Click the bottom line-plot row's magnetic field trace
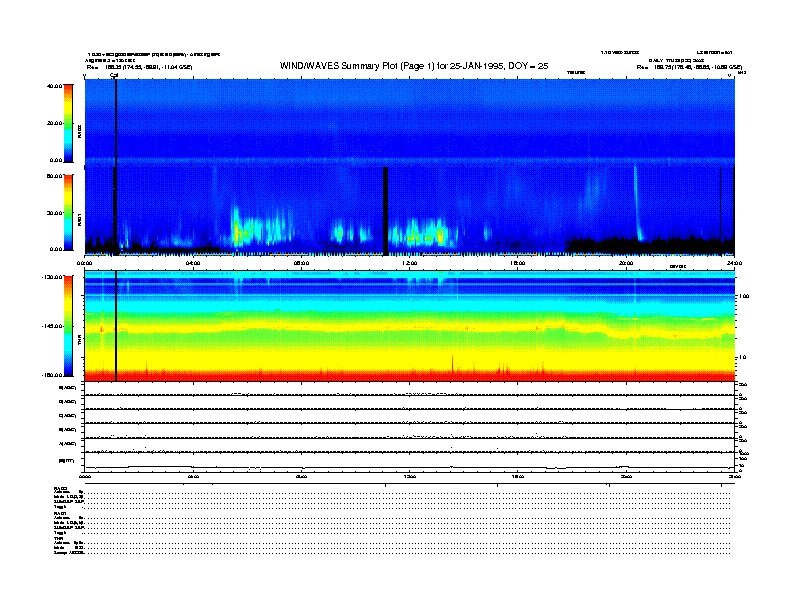Image resolution: width=792 pixels, height=612 pixels. [409, 468]
